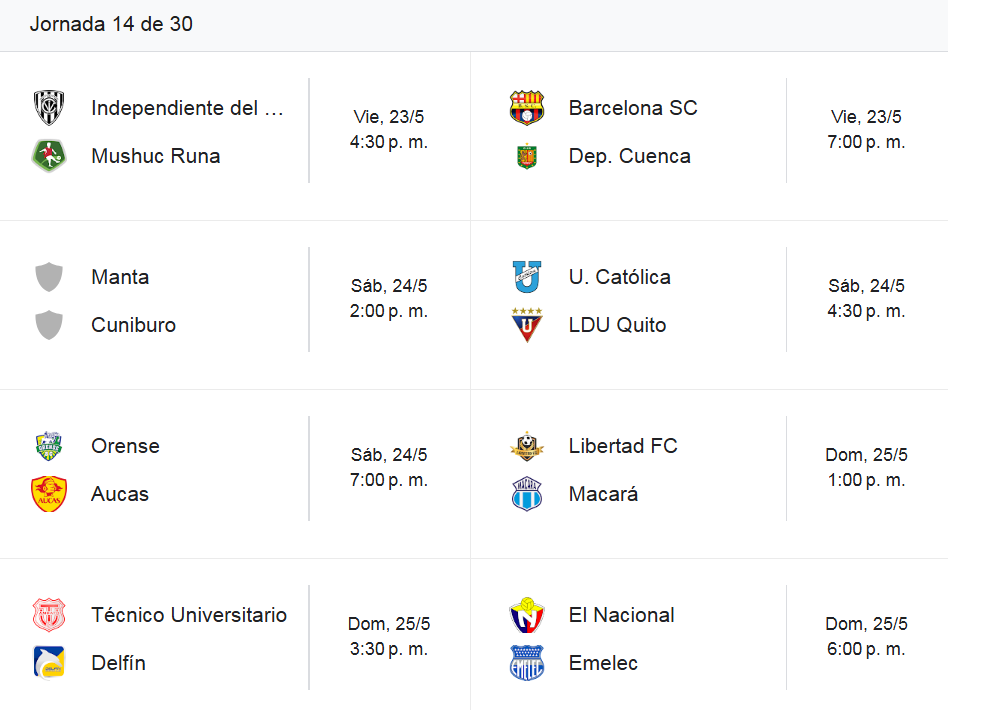
Task: Click the LDU Quito shield logo
Action: tap(527, 325)
